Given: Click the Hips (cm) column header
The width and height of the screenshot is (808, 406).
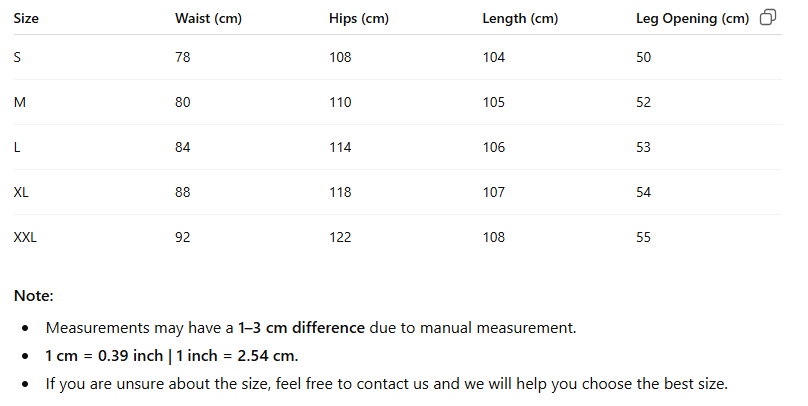Looking at the screenshot, I should click(x=359, y=19).
